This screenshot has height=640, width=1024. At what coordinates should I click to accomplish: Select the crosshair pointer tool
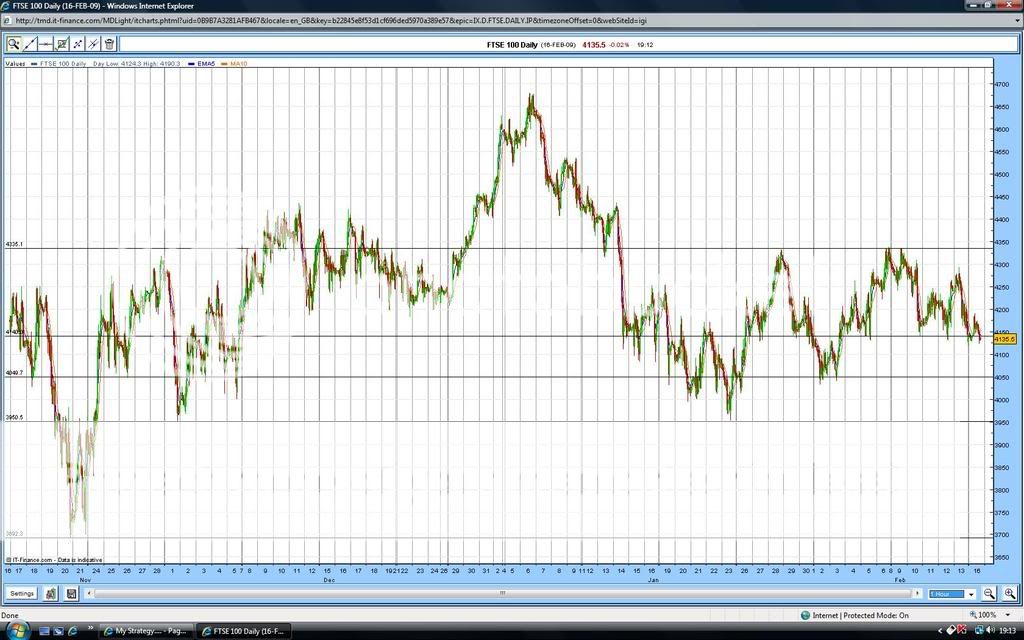(x=76, y=43)
